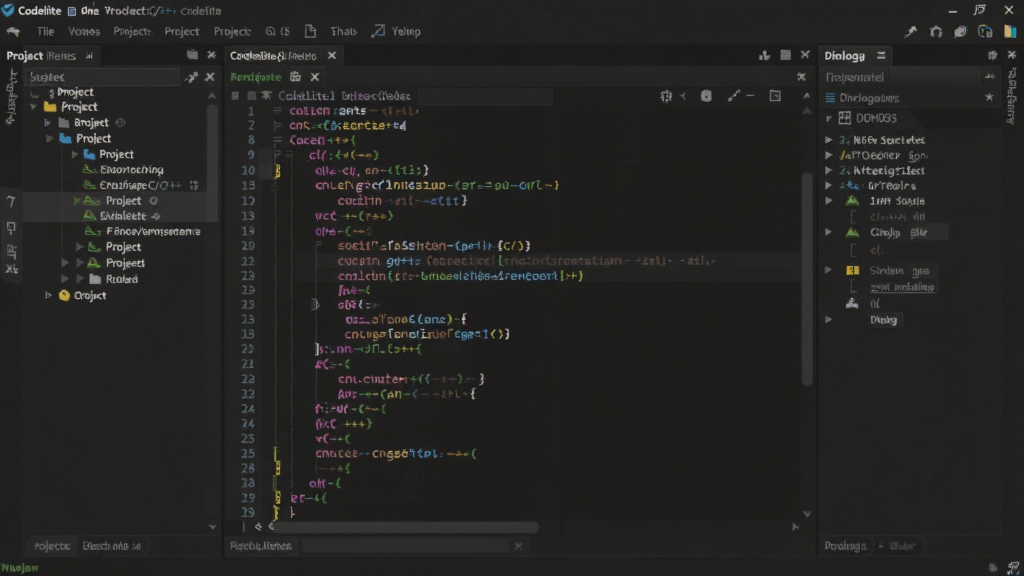
Task: Click the home icon in the main toolbar
Action: click(936, 31)
